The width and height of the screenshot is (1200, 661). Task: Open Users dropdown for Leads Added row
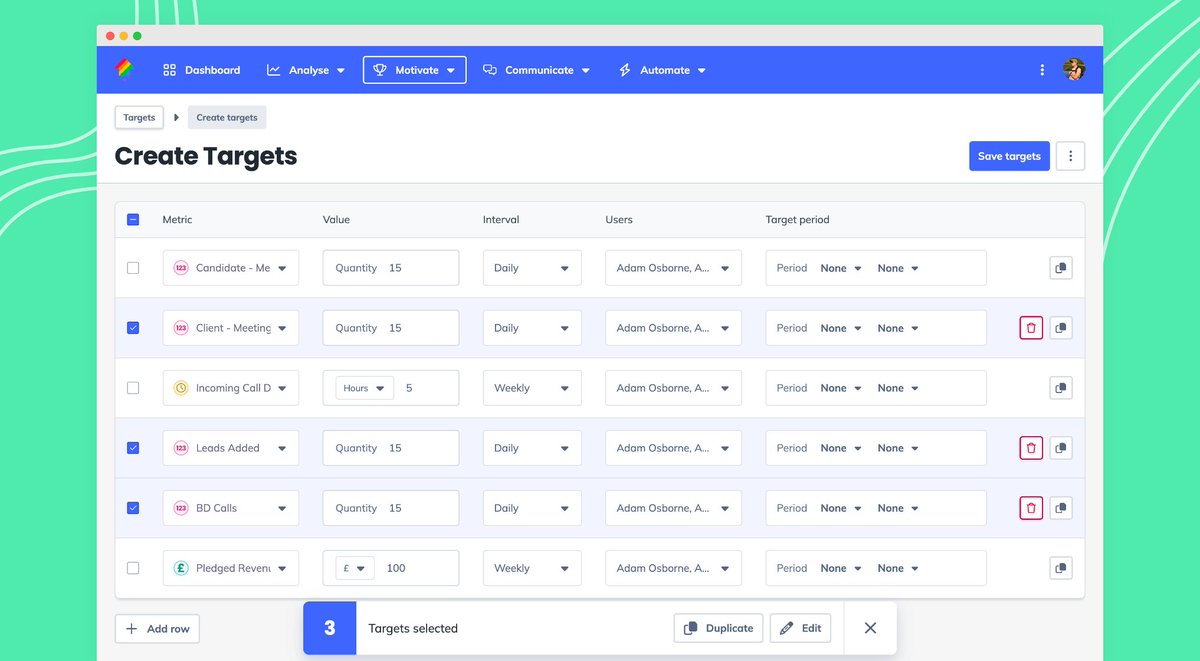tap(673, 448)
